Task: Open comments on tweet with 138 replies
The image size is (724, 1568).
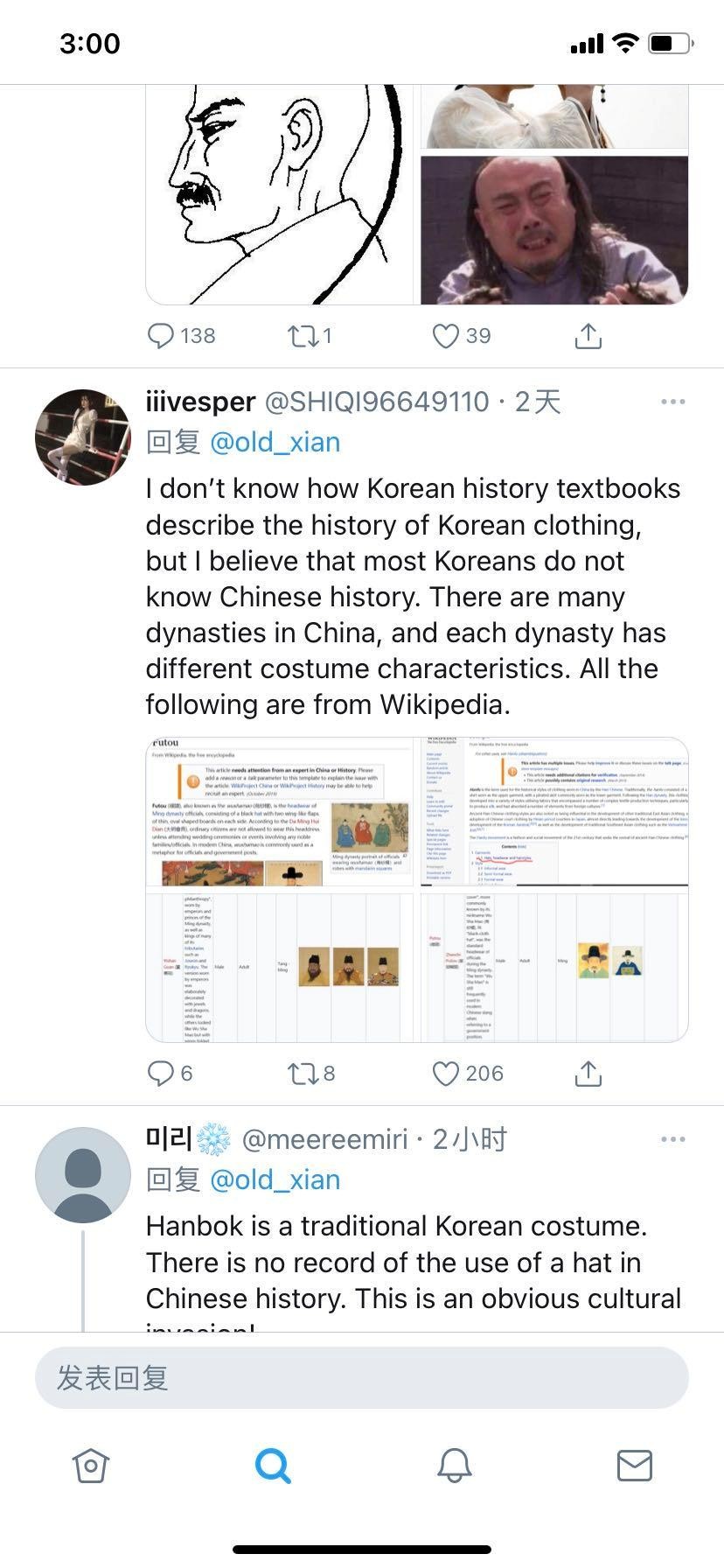Action: coord(161,336)
